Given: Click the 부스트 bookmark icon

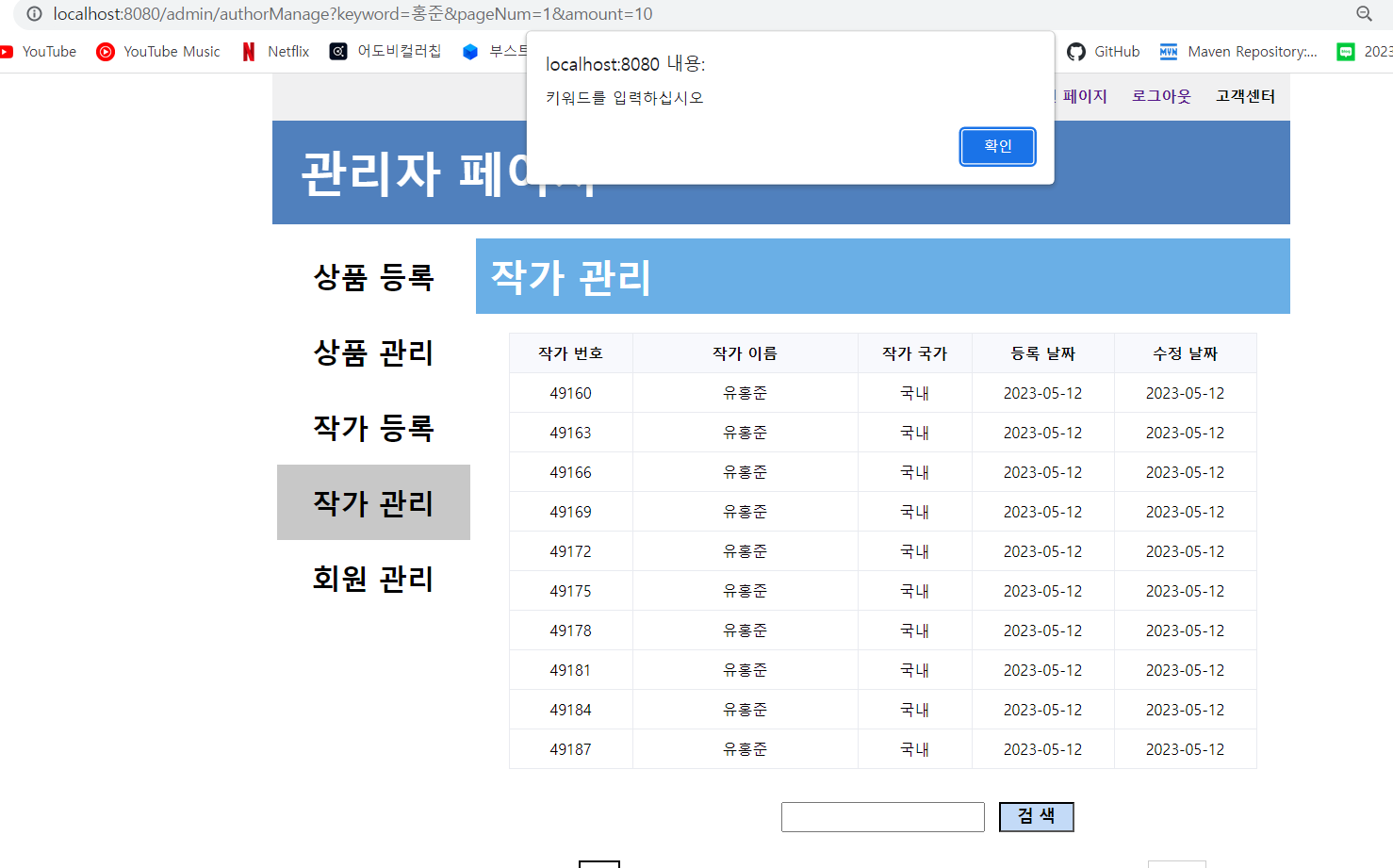Looking at the screenshot, I should pos(470,52).
